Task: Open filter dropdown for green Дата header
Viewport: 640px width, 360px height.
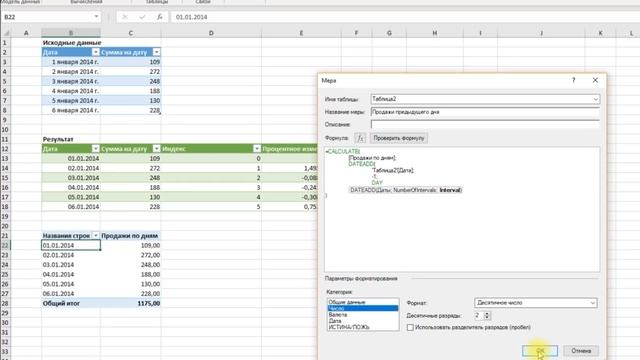Action: [96, 149]
